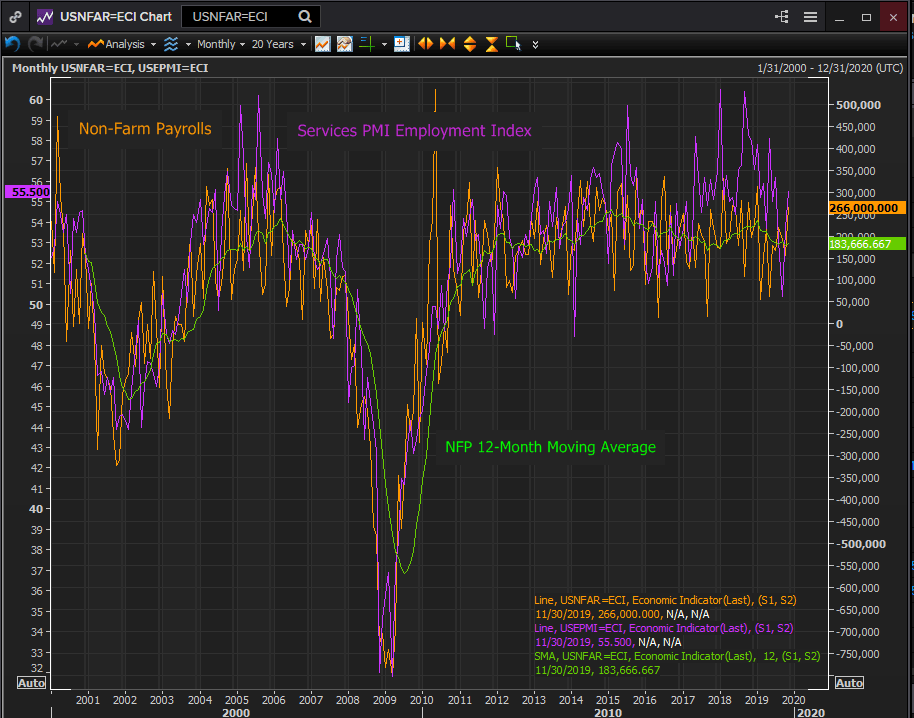Click the link chain icon

tap(16, 17)
